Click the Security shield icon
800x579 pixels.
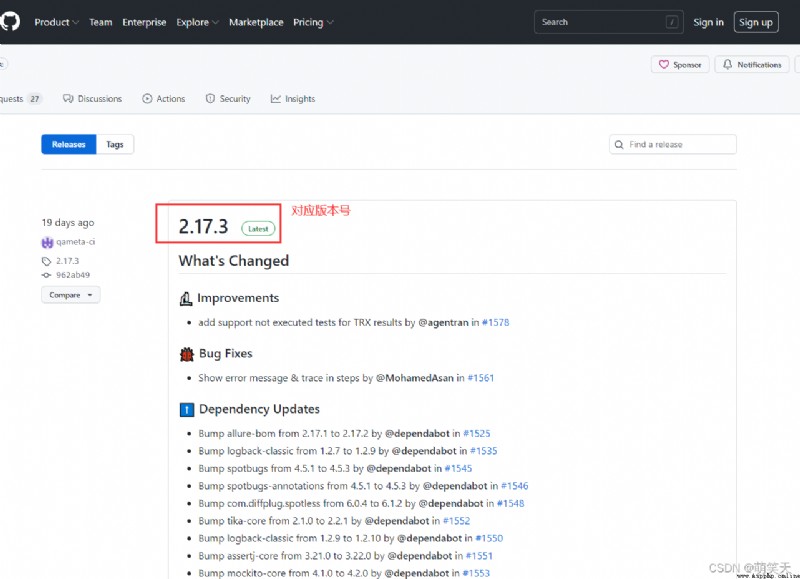(210, 98)
